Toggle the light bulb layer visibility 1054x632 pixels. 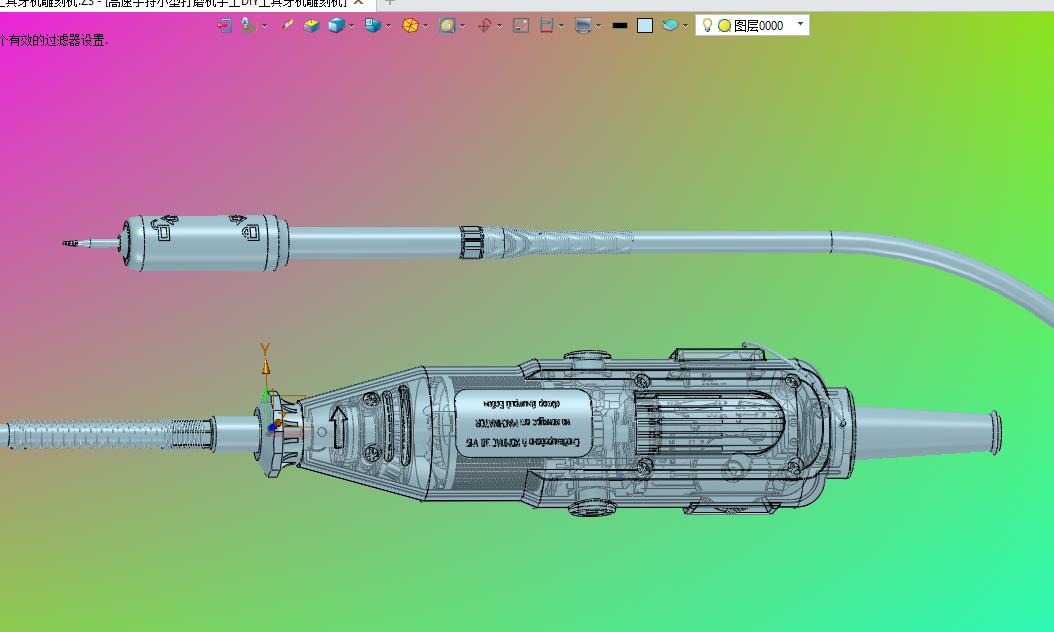707,26
